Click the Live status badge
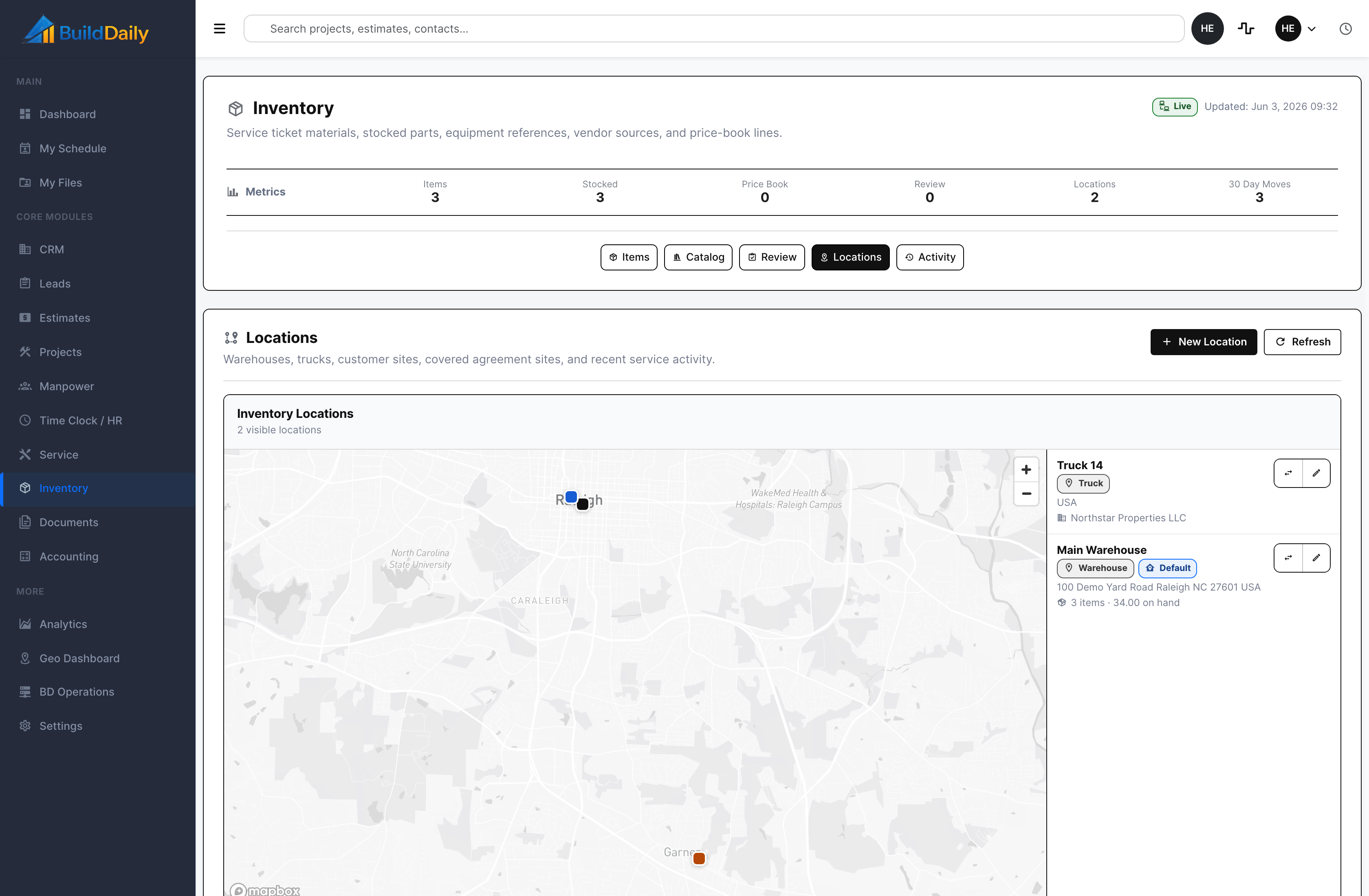The width and height of the screenshot is (1369, 896). tap(1175, 106)
